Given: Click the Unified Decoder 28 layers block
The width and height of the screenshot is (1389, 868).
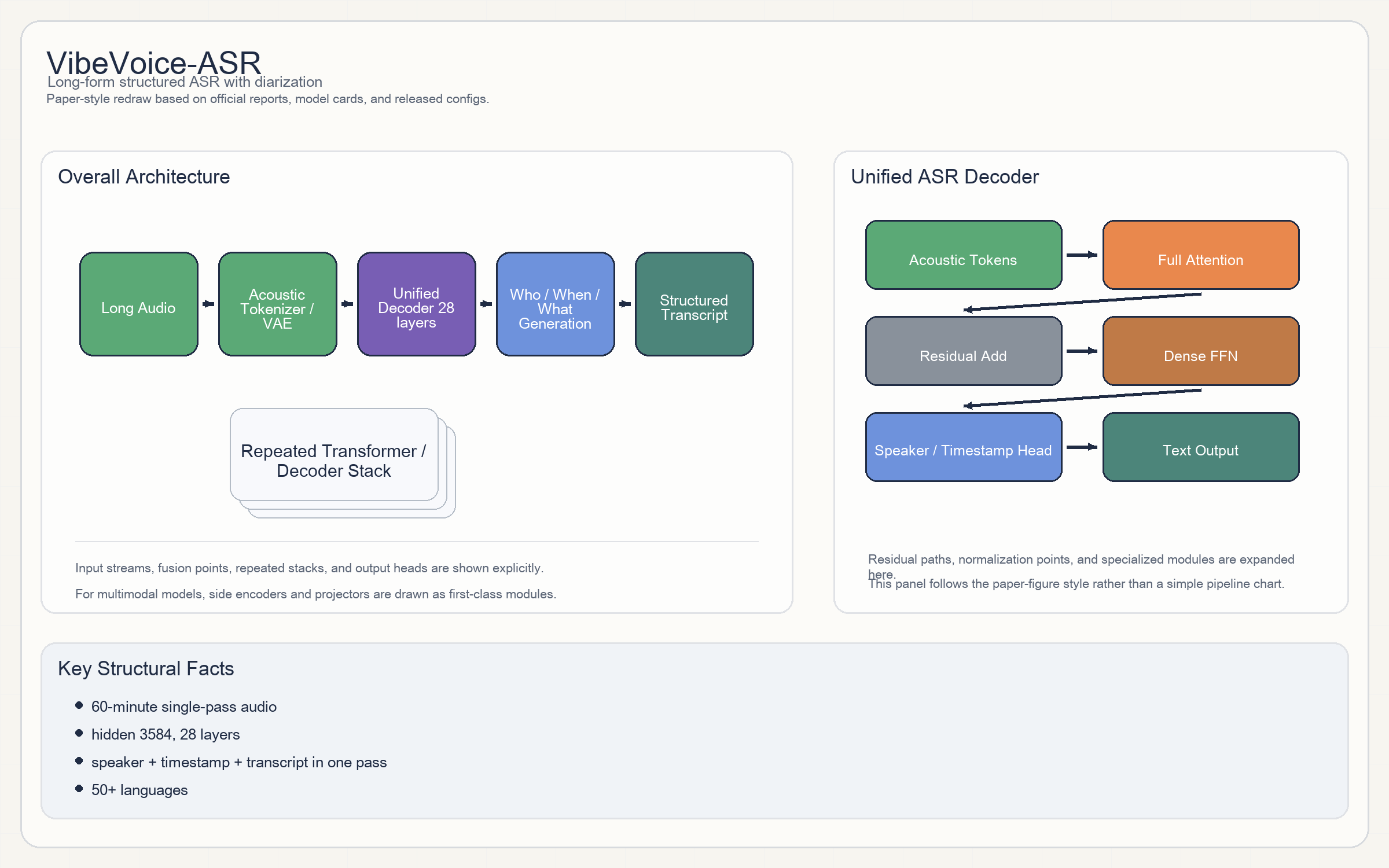Looking at the screenshot, I should (416, 304).
